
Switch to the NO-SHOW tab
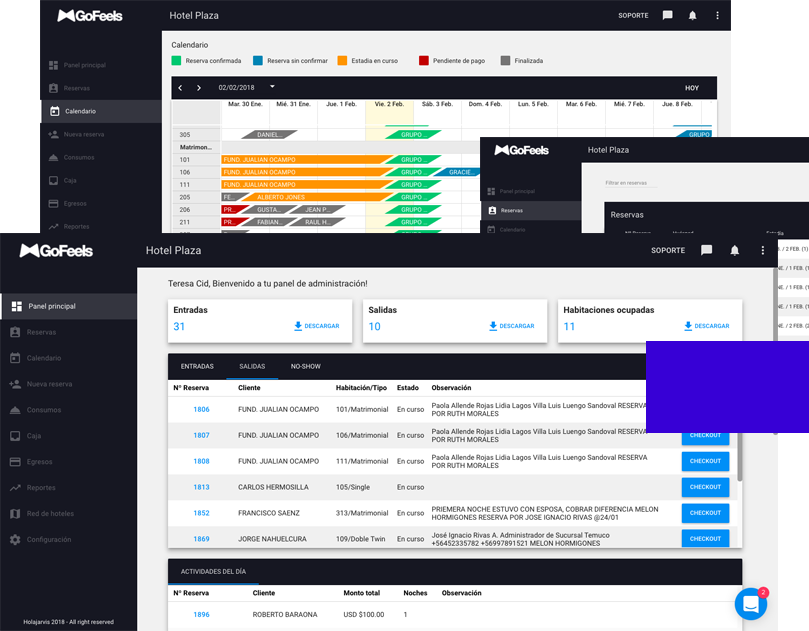305,366
